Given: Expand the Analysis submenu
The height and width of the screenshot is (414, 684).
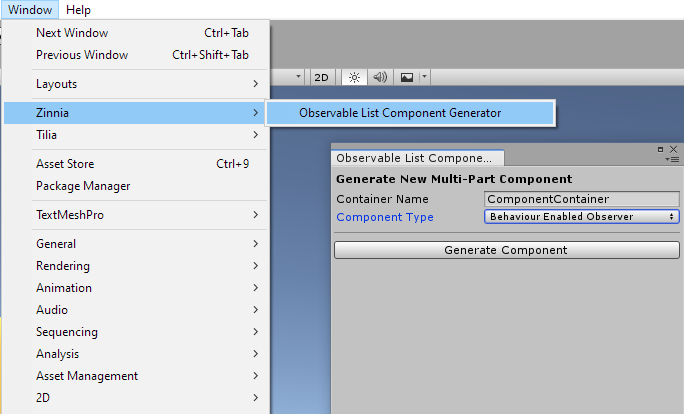Looking at the screenshot, I should [136, 354].
